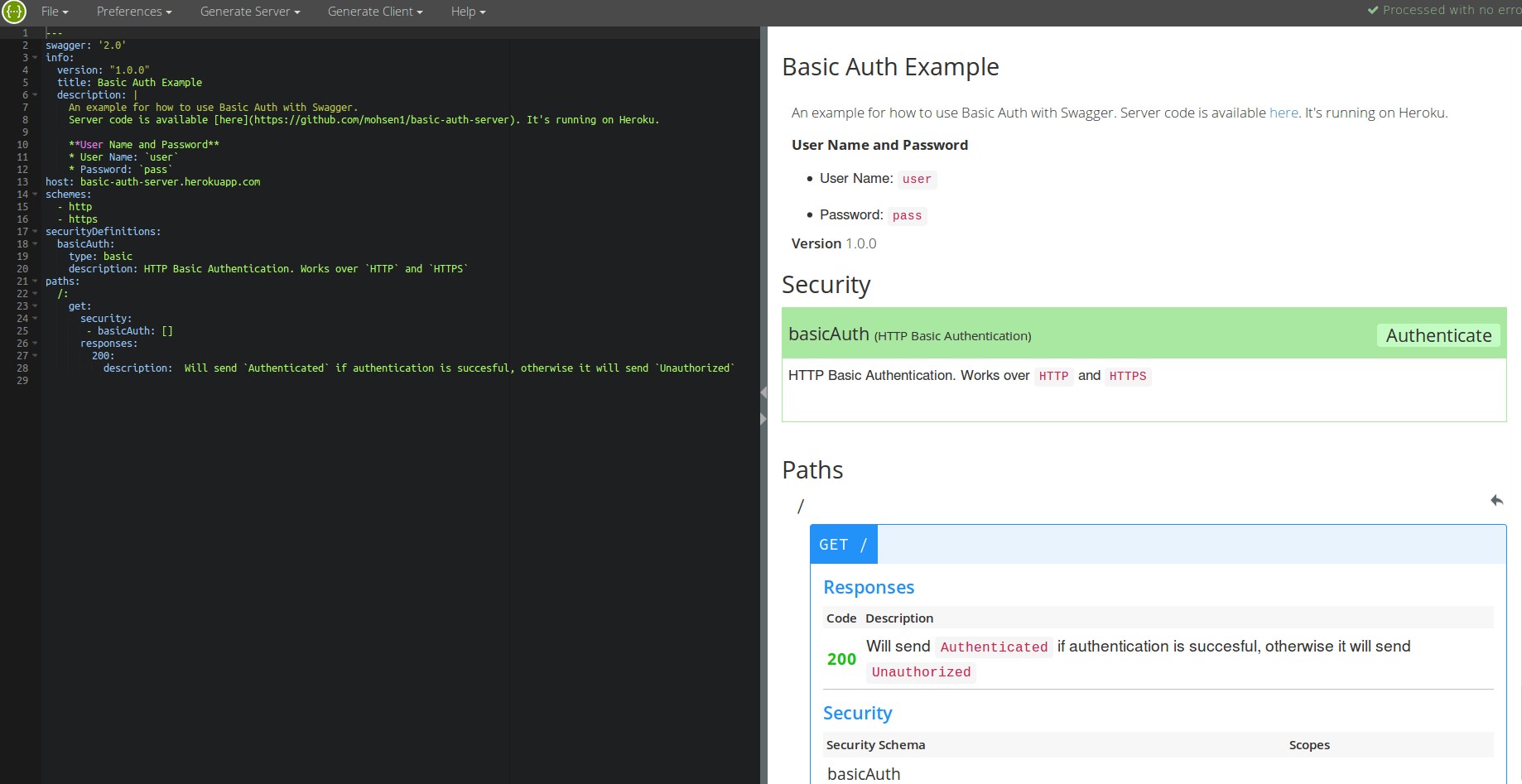Viewport: 1522px width, 784px height.
Task: Fold the get block at line 23
Action: coord(35,306)
